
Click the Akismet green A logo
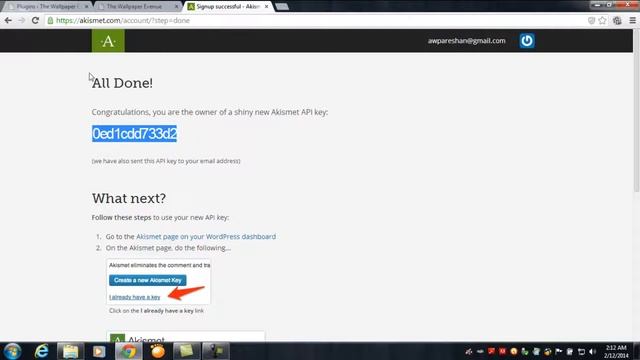108,41
